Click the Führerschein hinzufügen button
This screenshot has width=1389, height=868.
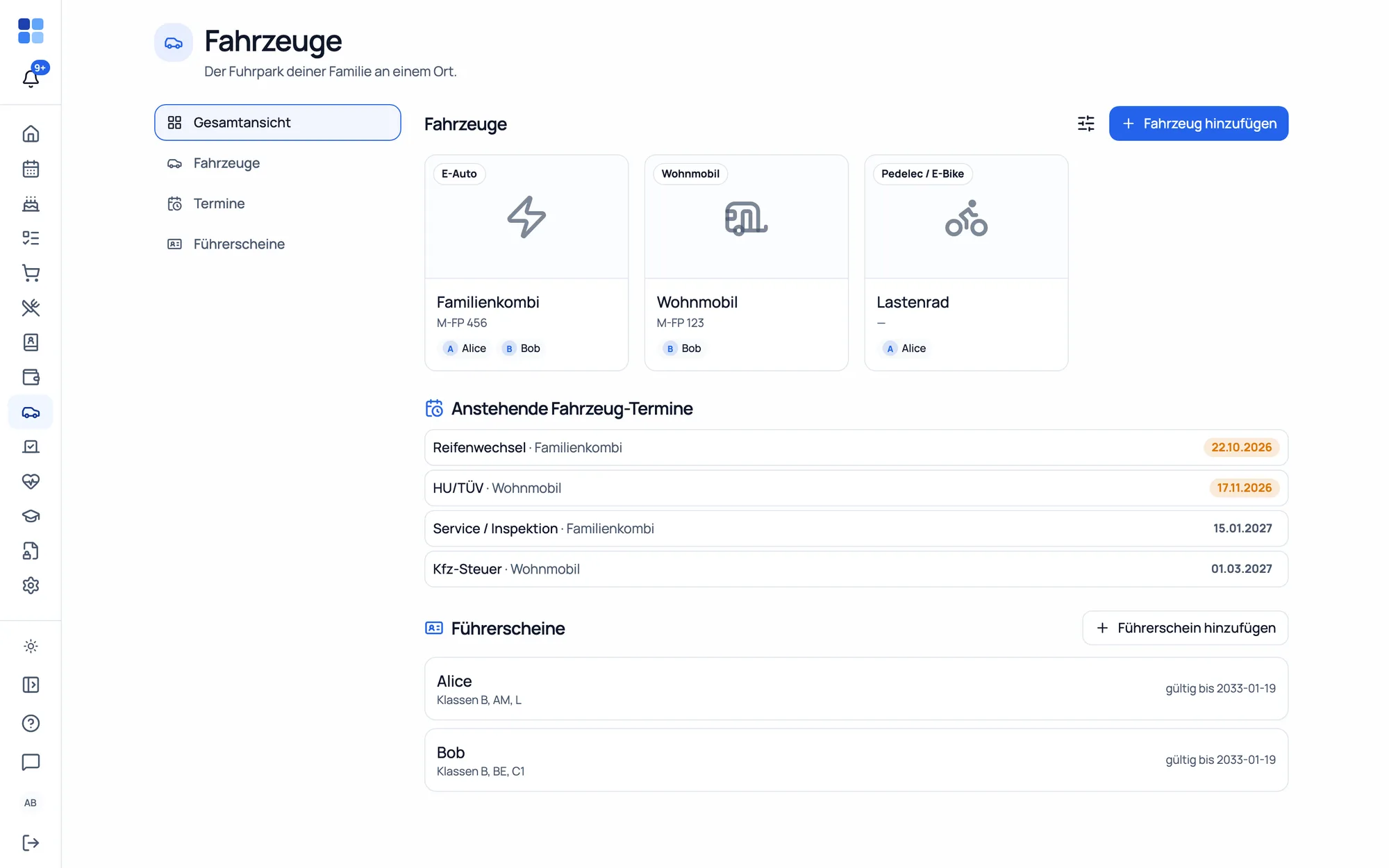[1185, 628]
